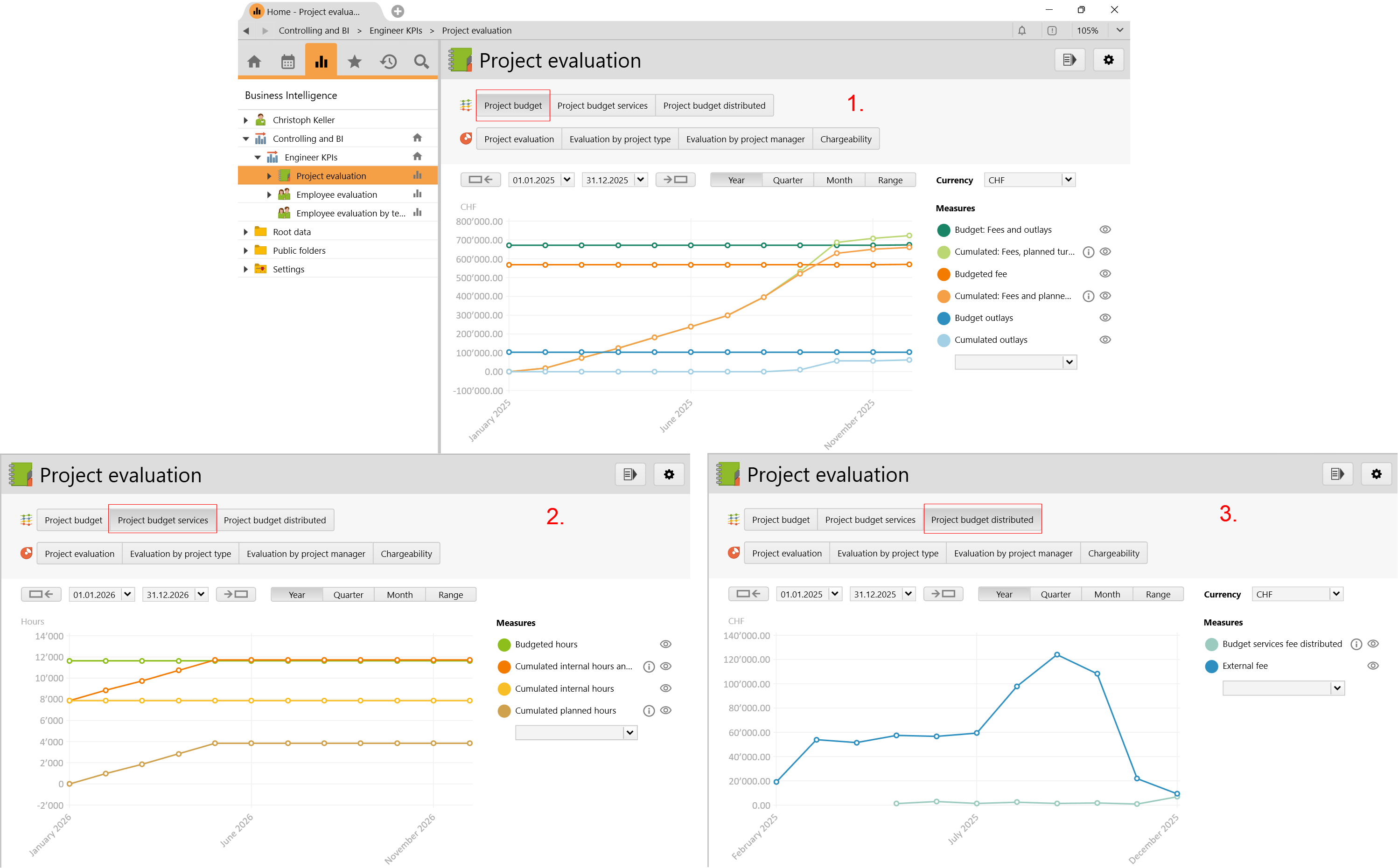Open the calendar icon in sidebar toolbar

pyautogui.click(x=288, y=62)
